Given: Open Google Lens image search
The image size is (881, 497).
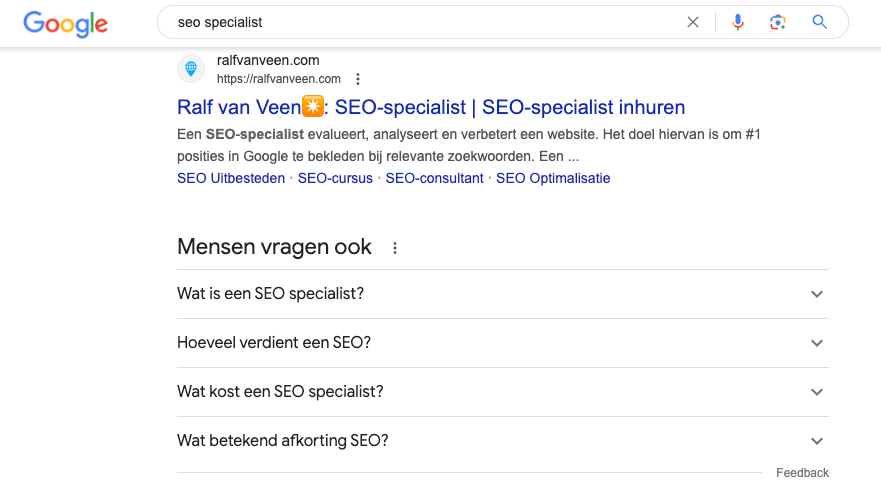Looking at the screenshot, I should click(778, 22).
